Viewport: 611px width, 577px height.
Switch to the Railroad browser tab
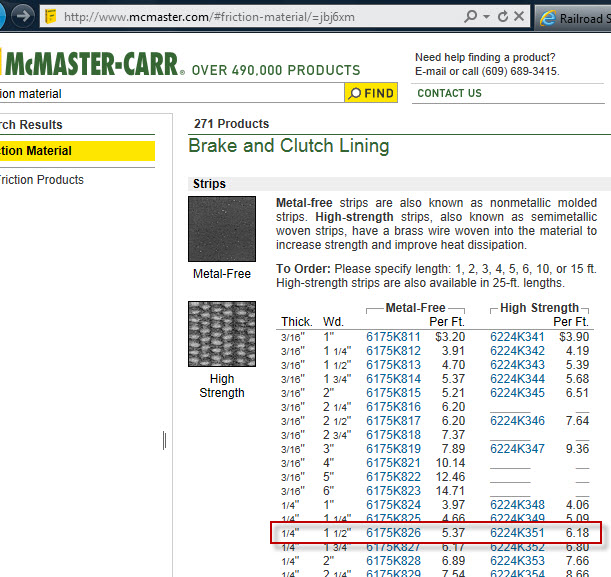click(573, 18)
